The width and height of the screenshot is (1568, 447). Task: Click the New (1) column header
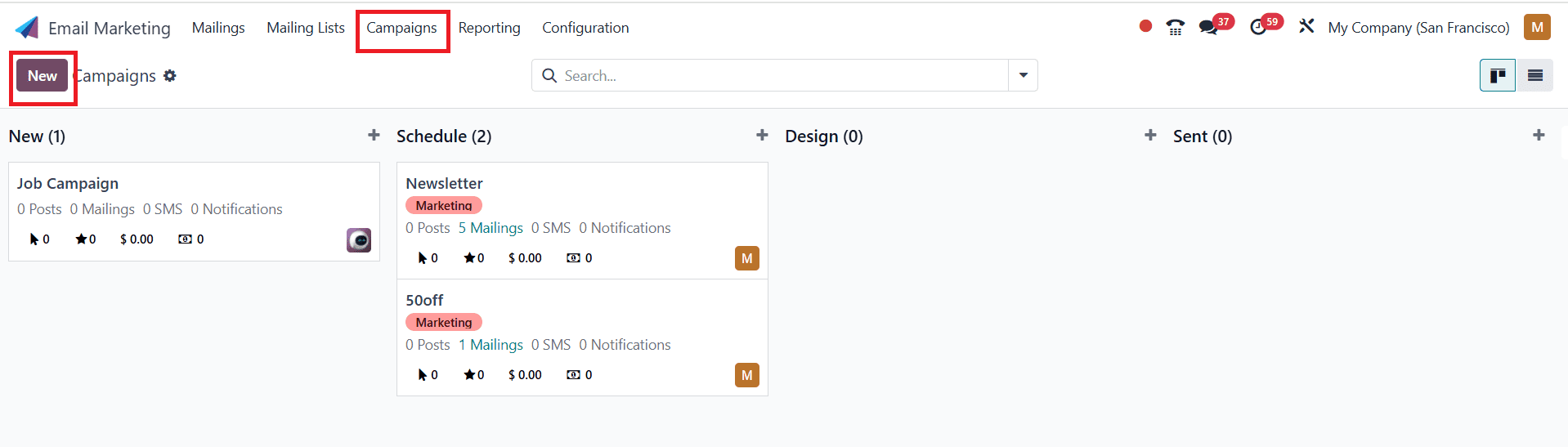click(37, 136)
